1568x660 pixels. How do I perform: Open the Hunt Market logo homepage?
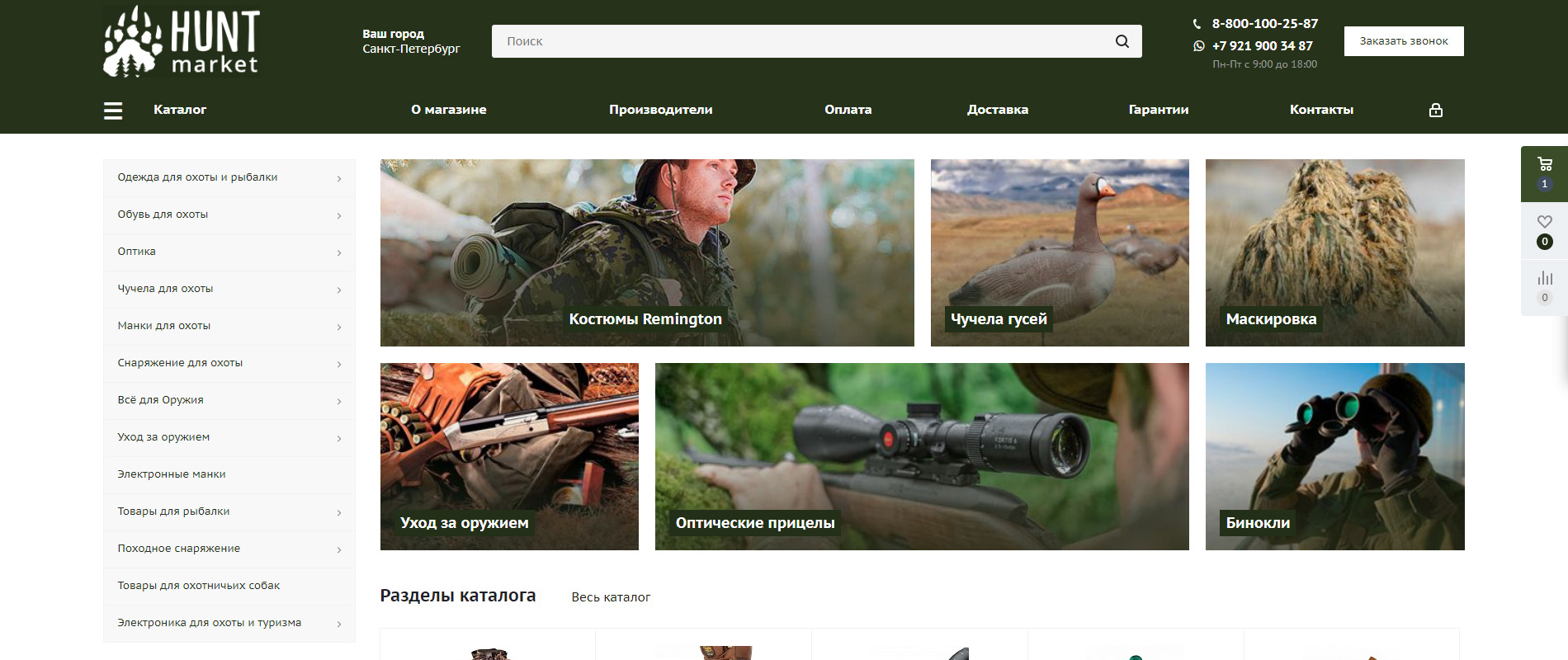[181, 41]
